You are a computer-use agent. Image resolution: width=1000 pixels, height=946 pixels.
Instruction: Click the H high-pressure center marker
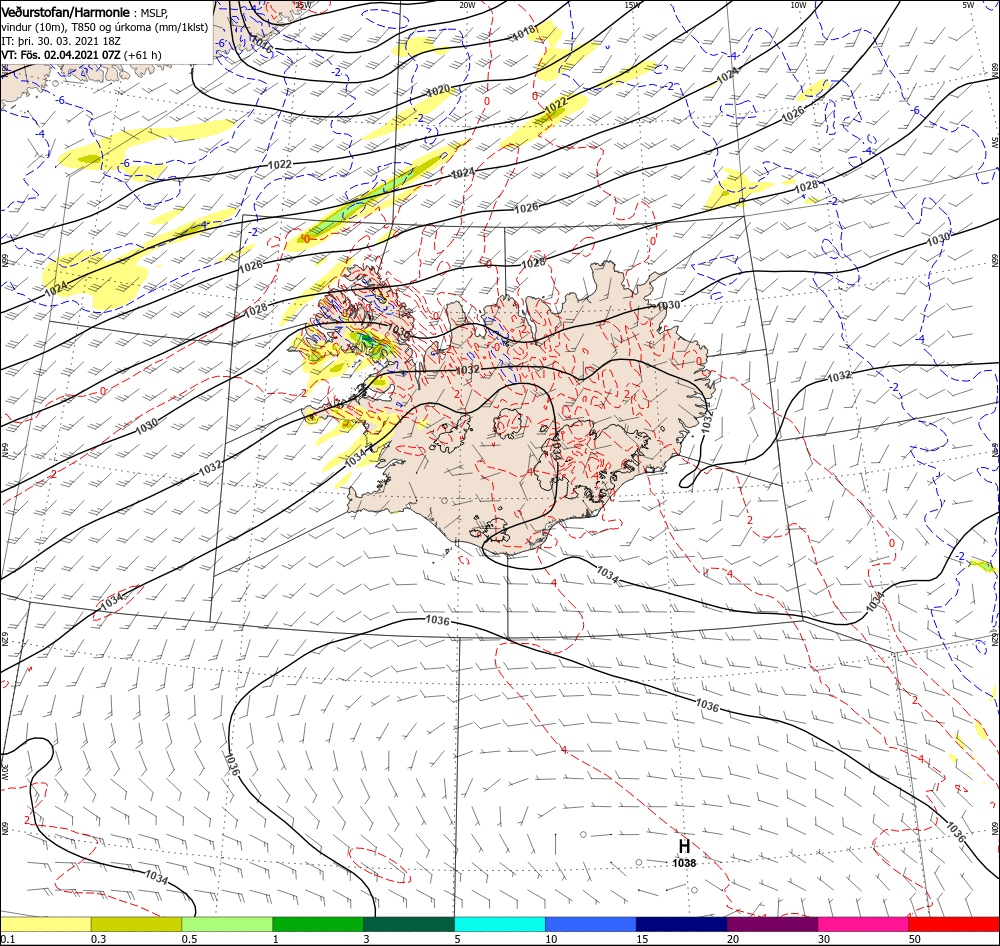click(684, 846)
